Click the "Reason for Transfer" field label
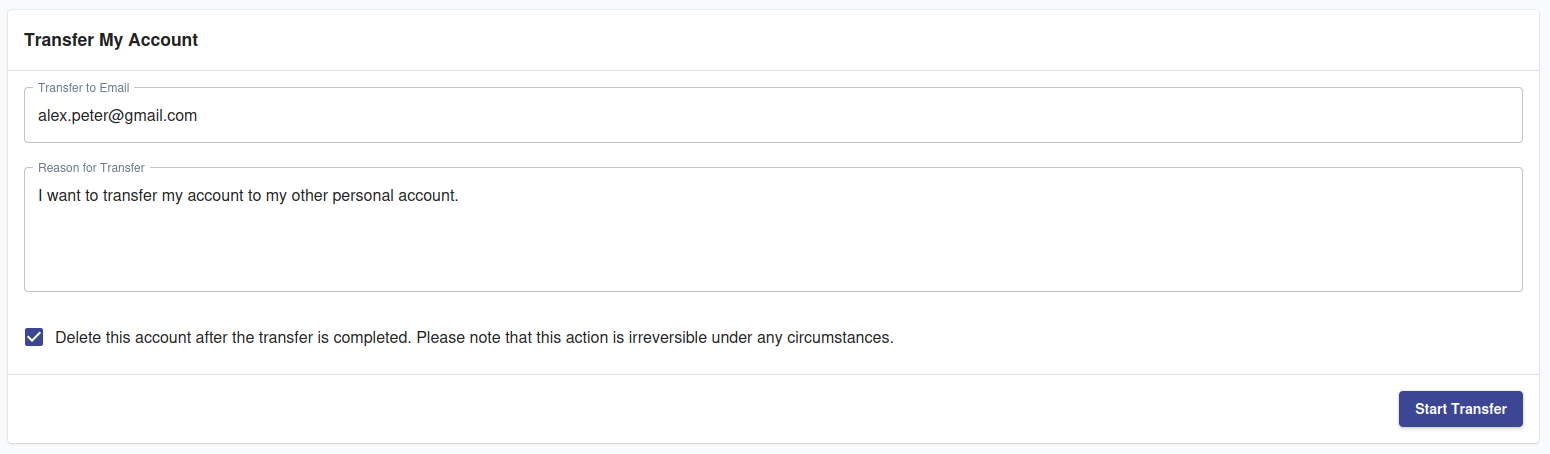Screen dimensions: 1550x454 point(91,168)
